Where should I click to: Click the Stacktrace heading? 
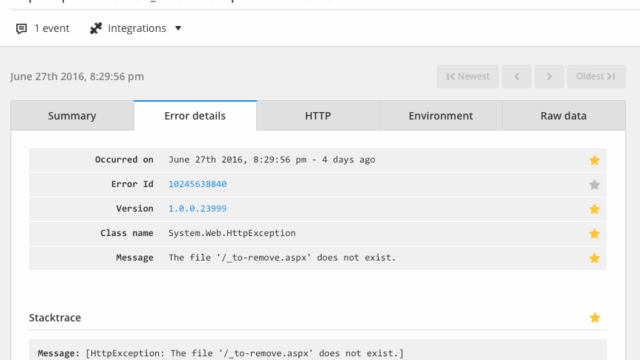click(55, 318)
